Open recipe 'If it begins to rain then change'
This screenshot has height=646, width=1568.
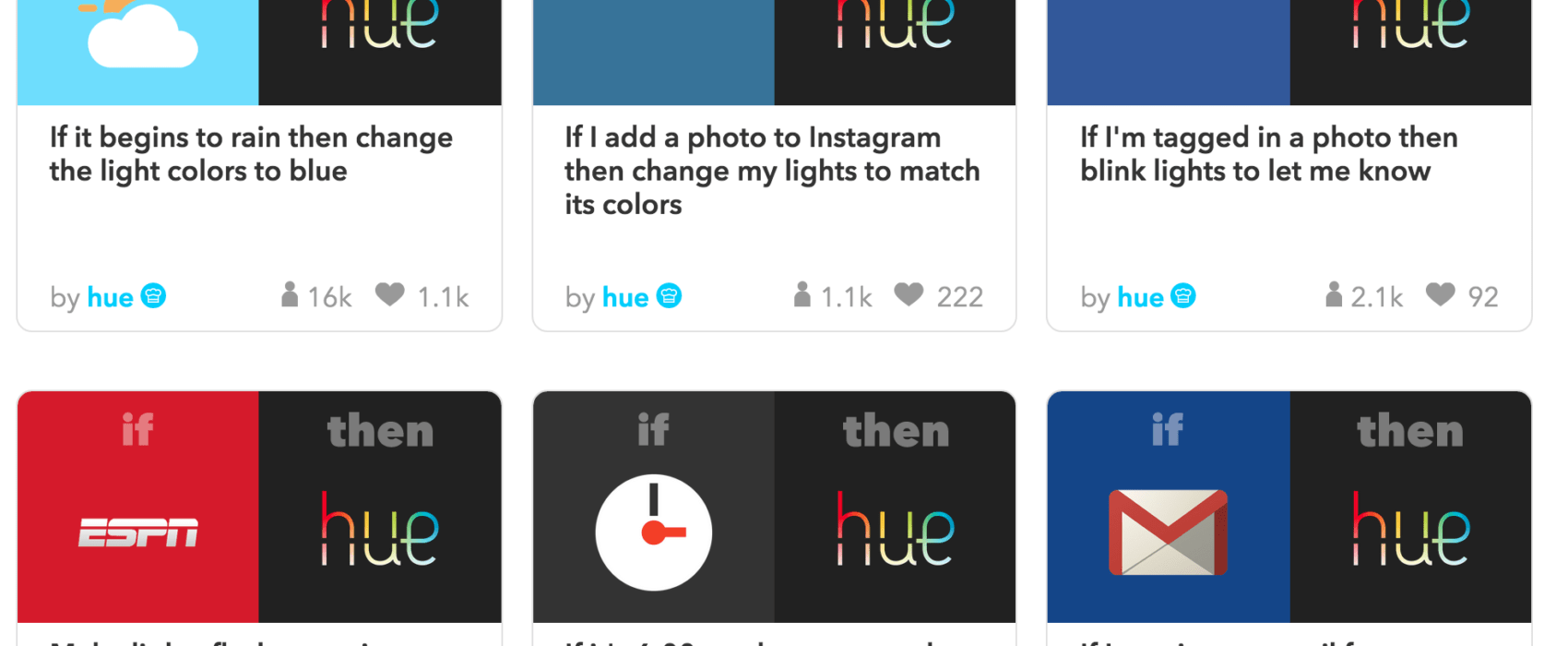point(251,154)
